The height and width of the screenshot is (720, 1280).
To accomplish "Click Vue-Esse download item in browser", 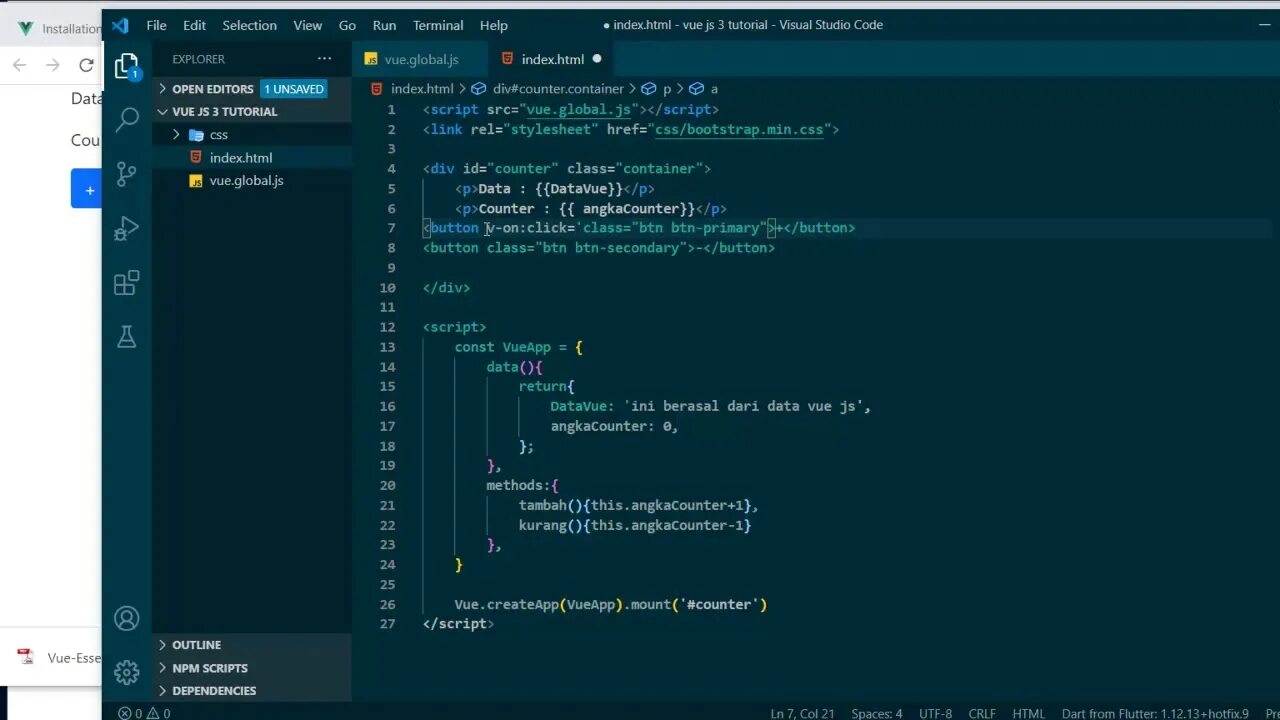I will pyautogui.click(x=60, y=658).
